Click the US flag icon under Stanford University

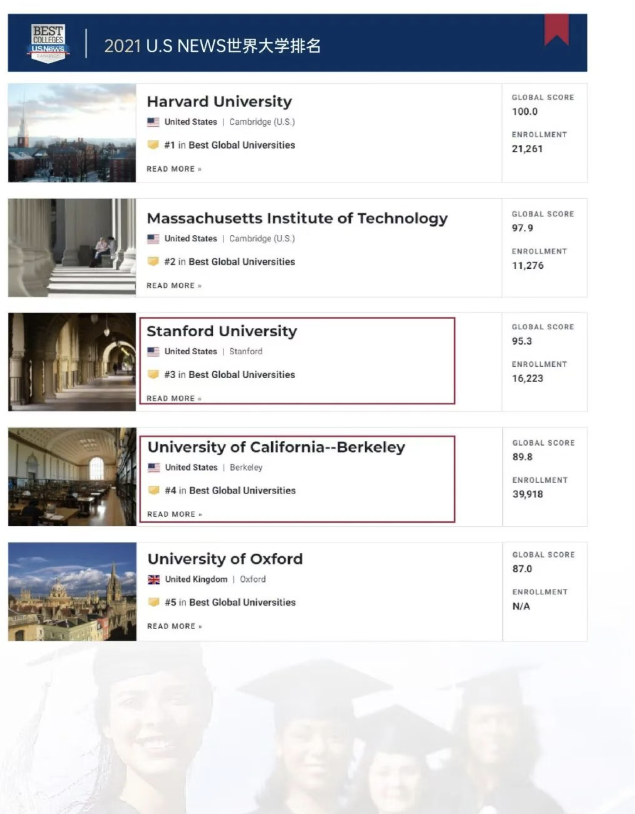click(153, 351)
